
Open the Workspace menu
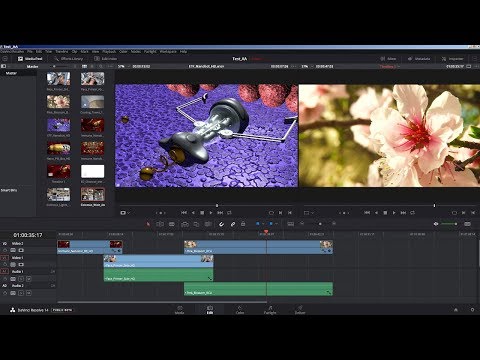(168, 51)
